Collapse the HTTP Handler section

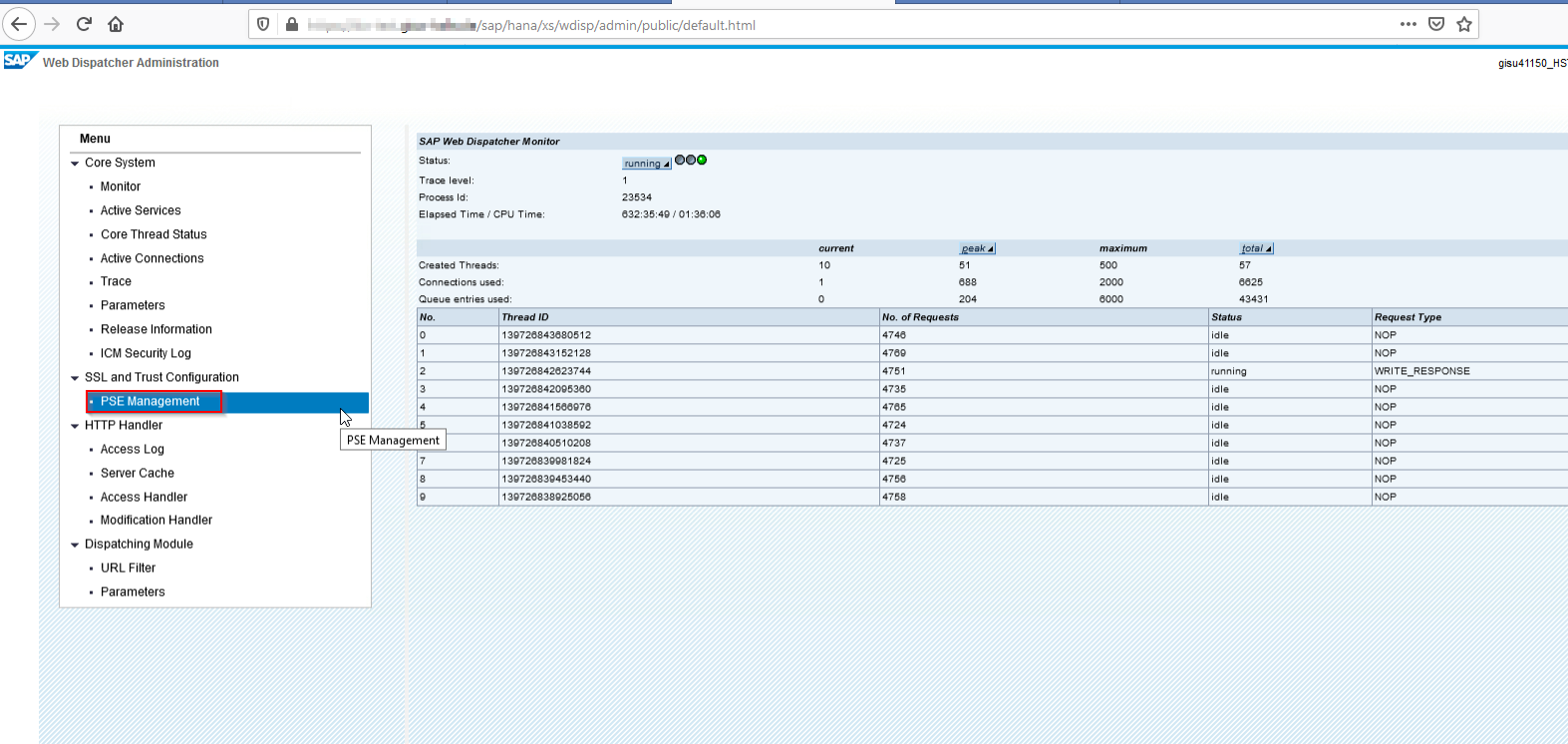75,426
